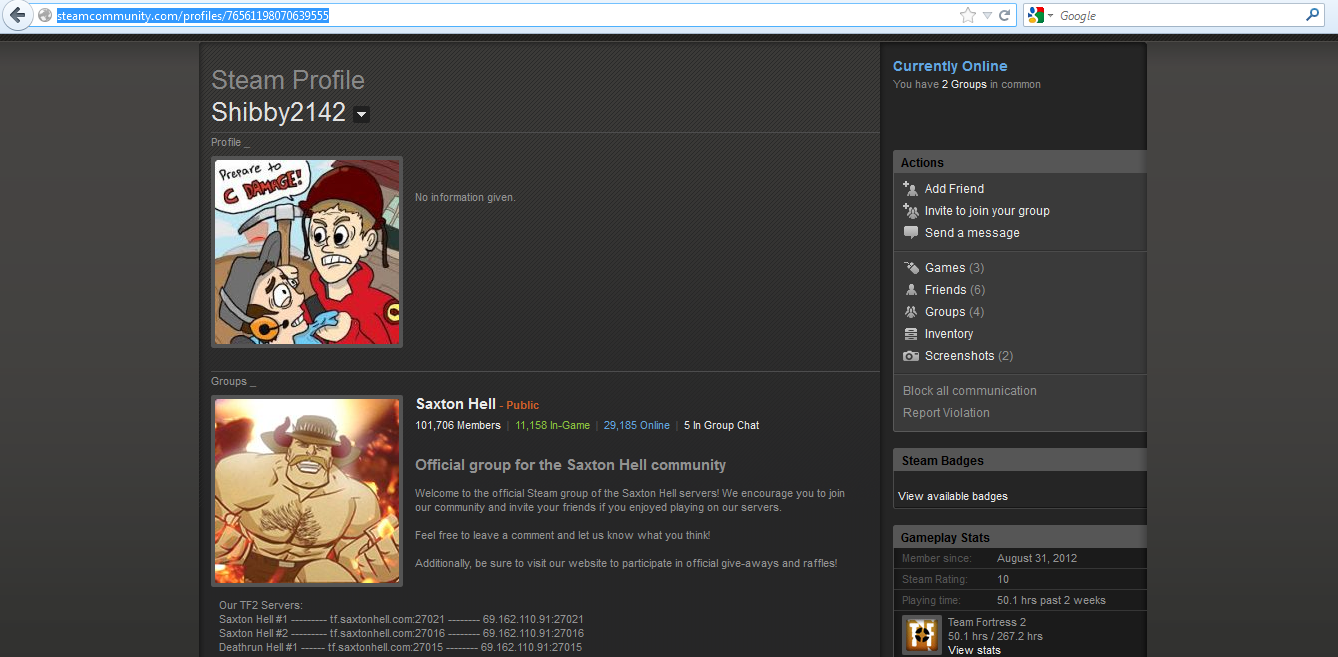Click the Currently Online status text

point(950,66)
